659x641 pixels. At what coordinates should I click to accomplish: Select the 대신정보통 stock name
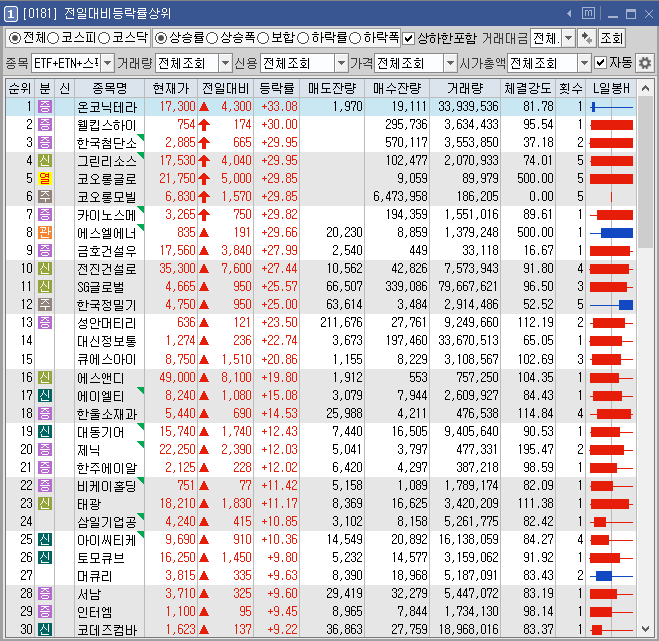coord(107,341)
